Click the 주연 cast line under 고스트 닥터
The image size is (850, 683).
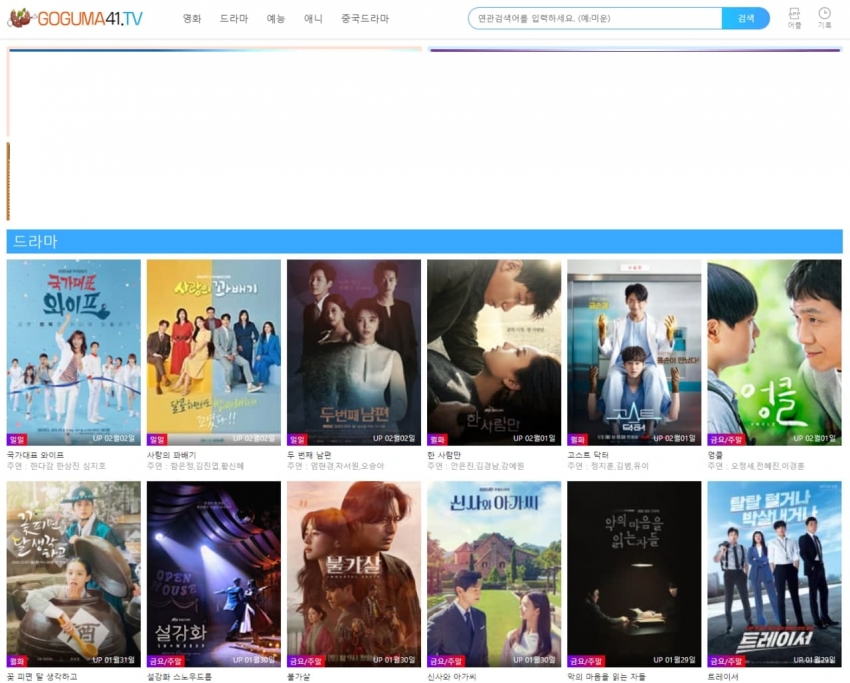point(608,466)
